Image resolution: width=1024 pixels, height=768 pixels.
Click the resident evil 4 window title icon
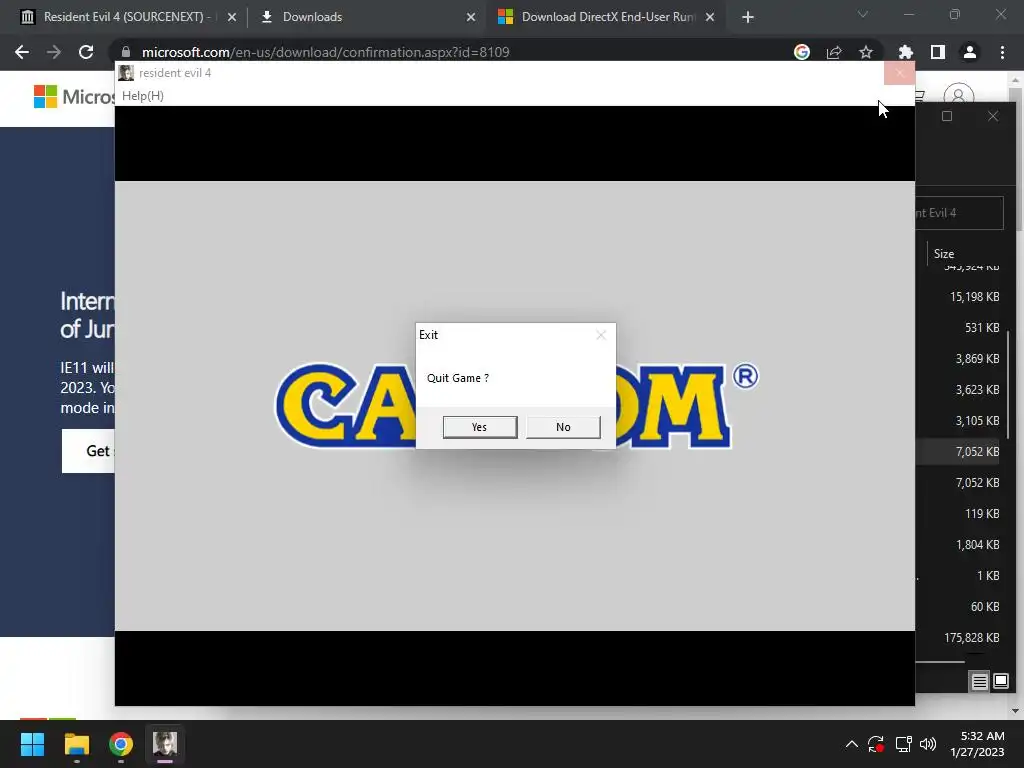point(126,73)
